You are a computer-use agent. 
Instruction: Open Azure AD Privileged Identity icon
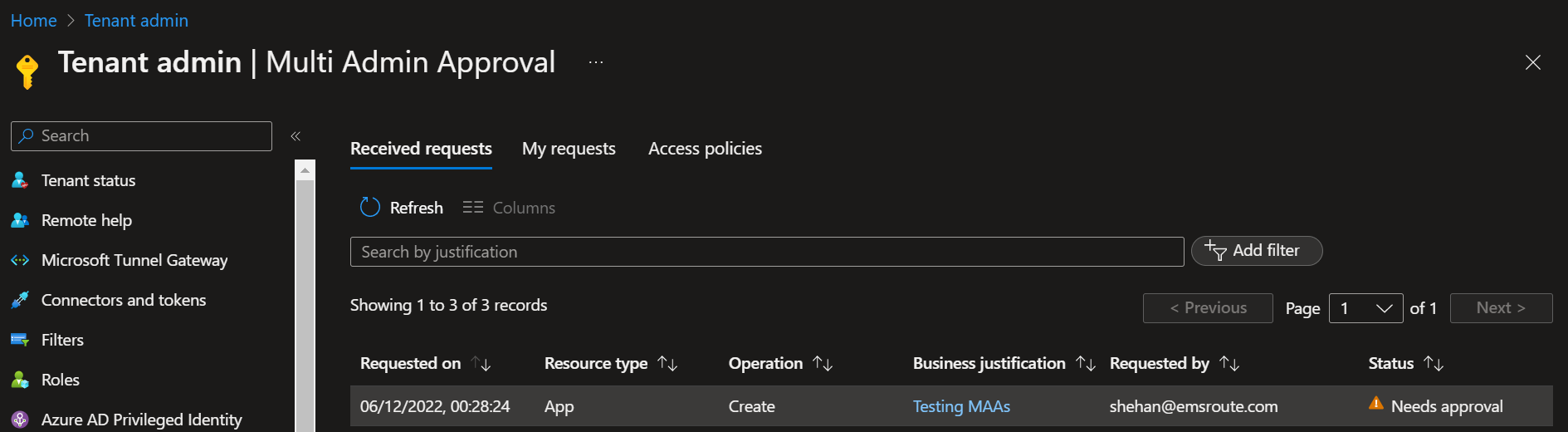pos(20,420)
